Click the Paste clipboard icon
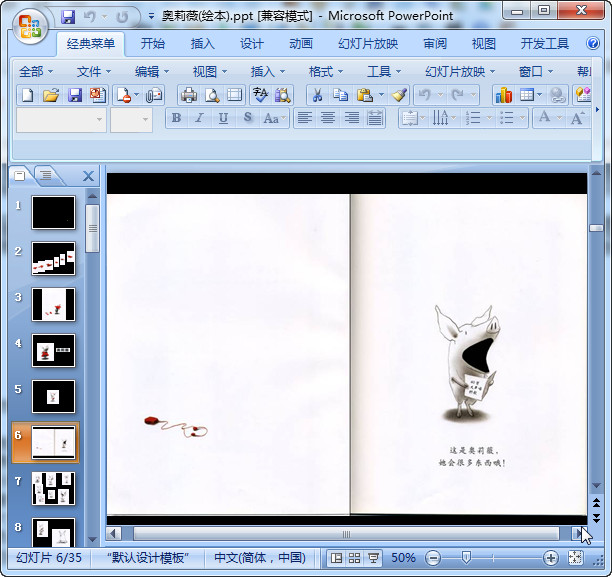Screen dimensions: 612x577 365,95
